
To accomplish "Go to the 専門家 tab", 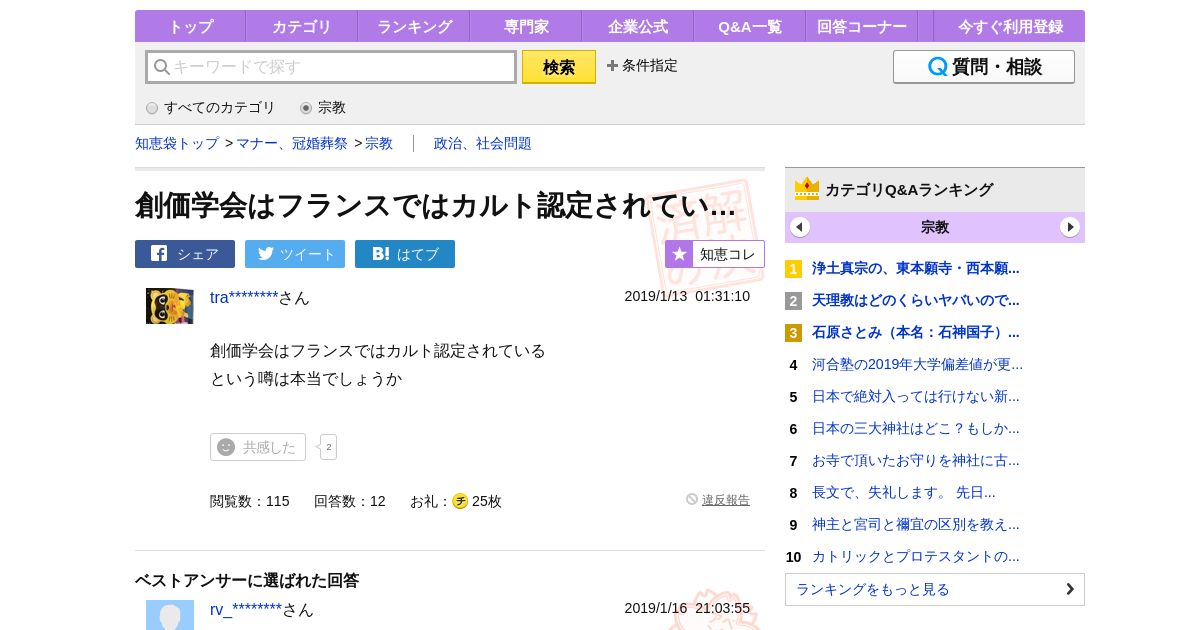I will 525,26.
